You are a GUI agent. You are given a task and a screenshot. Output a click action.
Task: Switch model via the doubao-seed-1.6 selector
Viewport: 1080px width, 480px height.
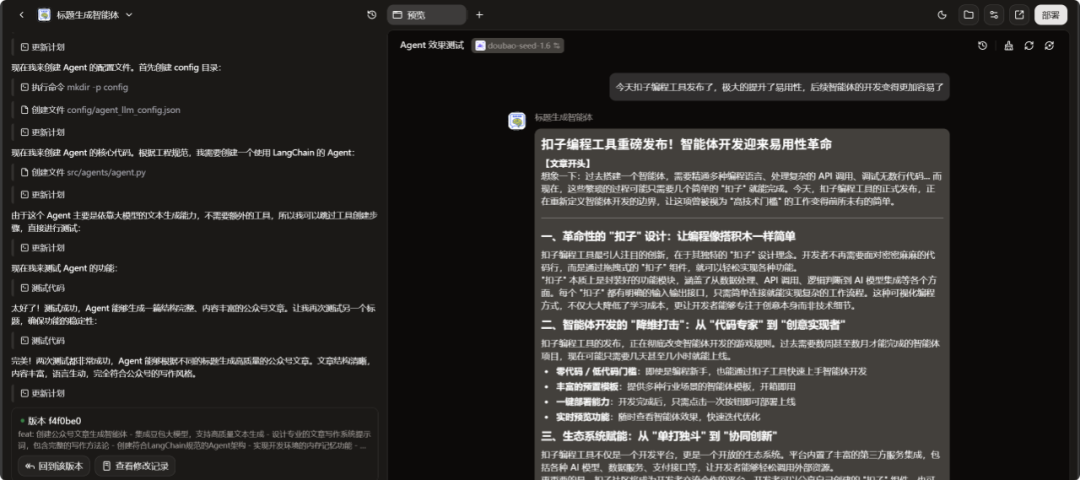[x=517, y=45]
